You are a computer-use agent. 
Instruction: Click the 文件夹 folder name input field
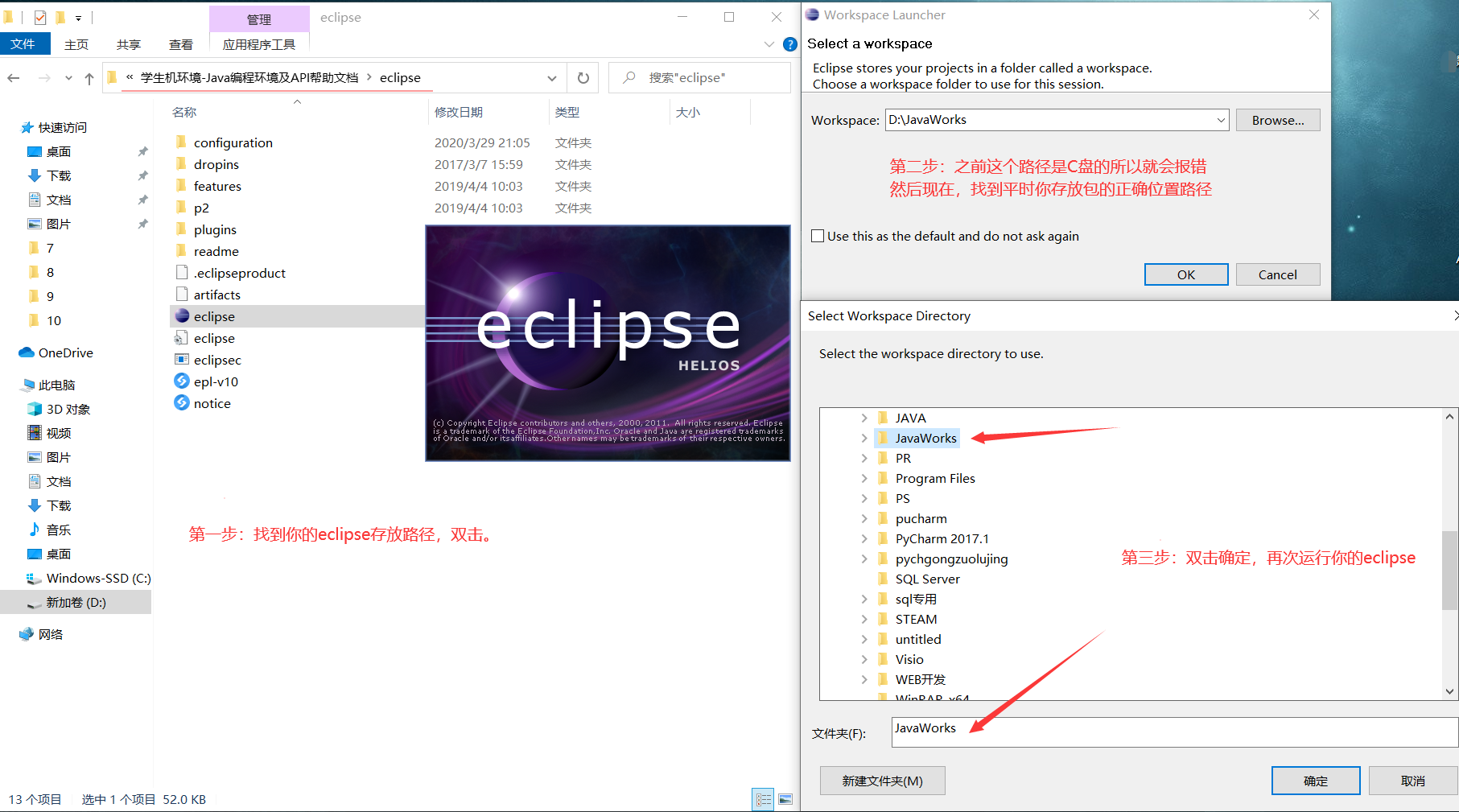[x=1174, y=732]
